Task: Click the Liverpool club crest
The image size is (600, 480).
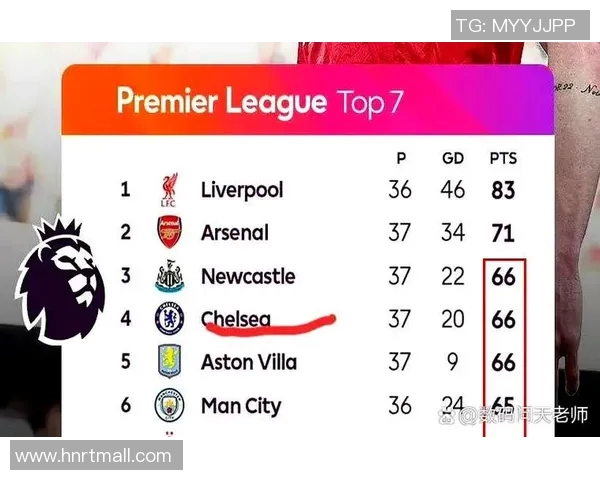Action: click(x=169, y=190)
